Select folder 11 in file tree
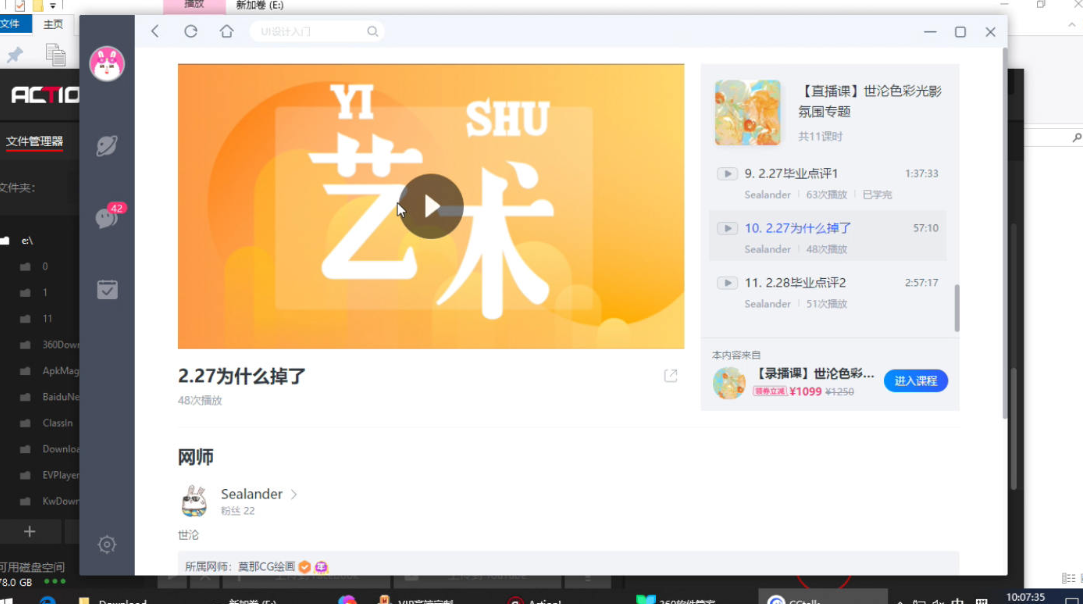The image size is (1083, 604). pos(47,319)
